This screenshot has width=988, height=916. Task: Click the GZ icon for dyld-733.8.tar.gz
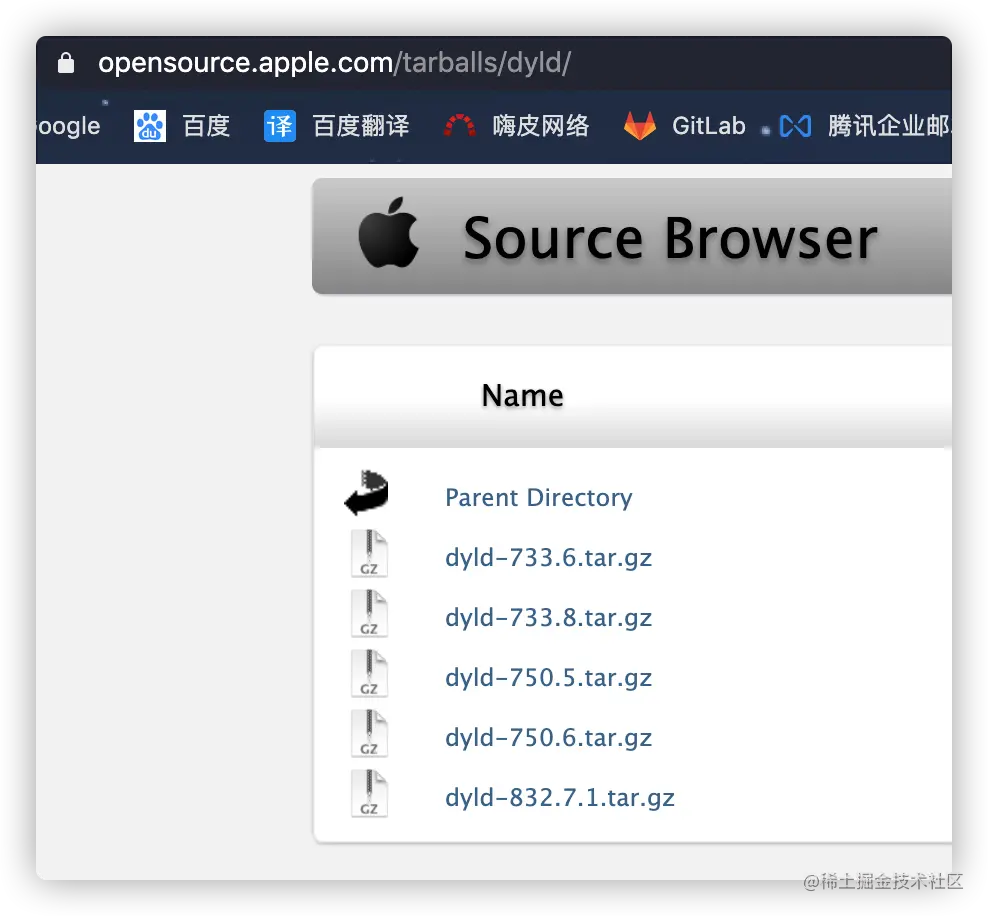click(369, 613)
